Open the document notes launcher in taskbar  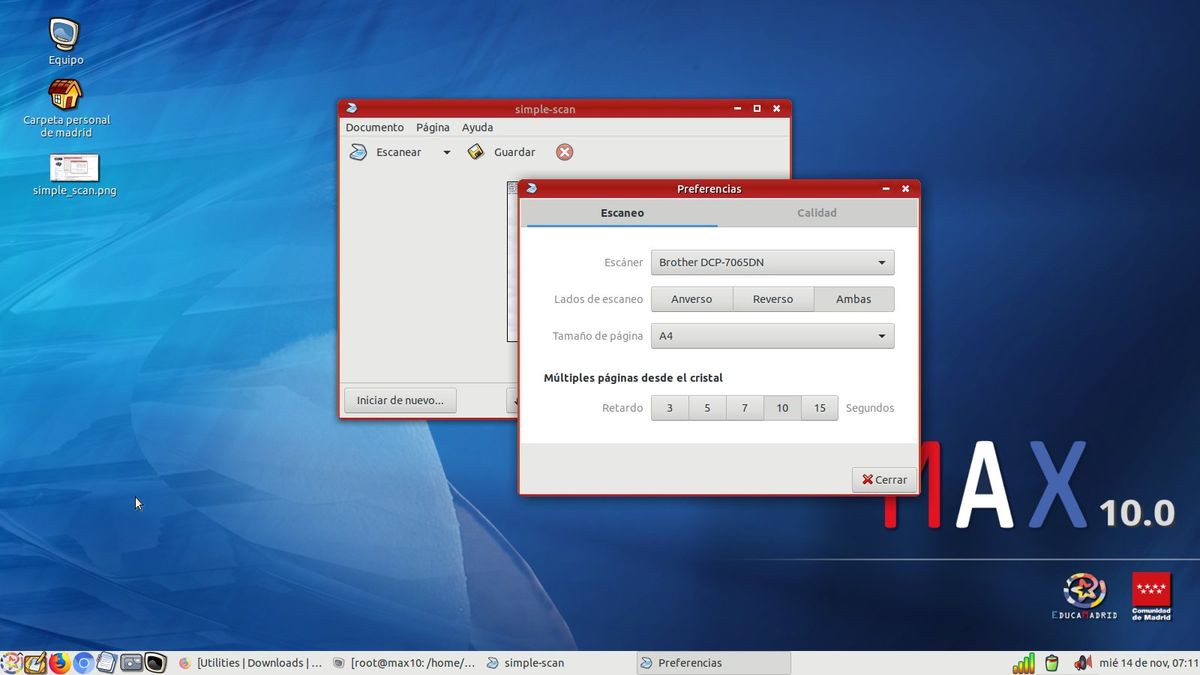coord(107,663)
